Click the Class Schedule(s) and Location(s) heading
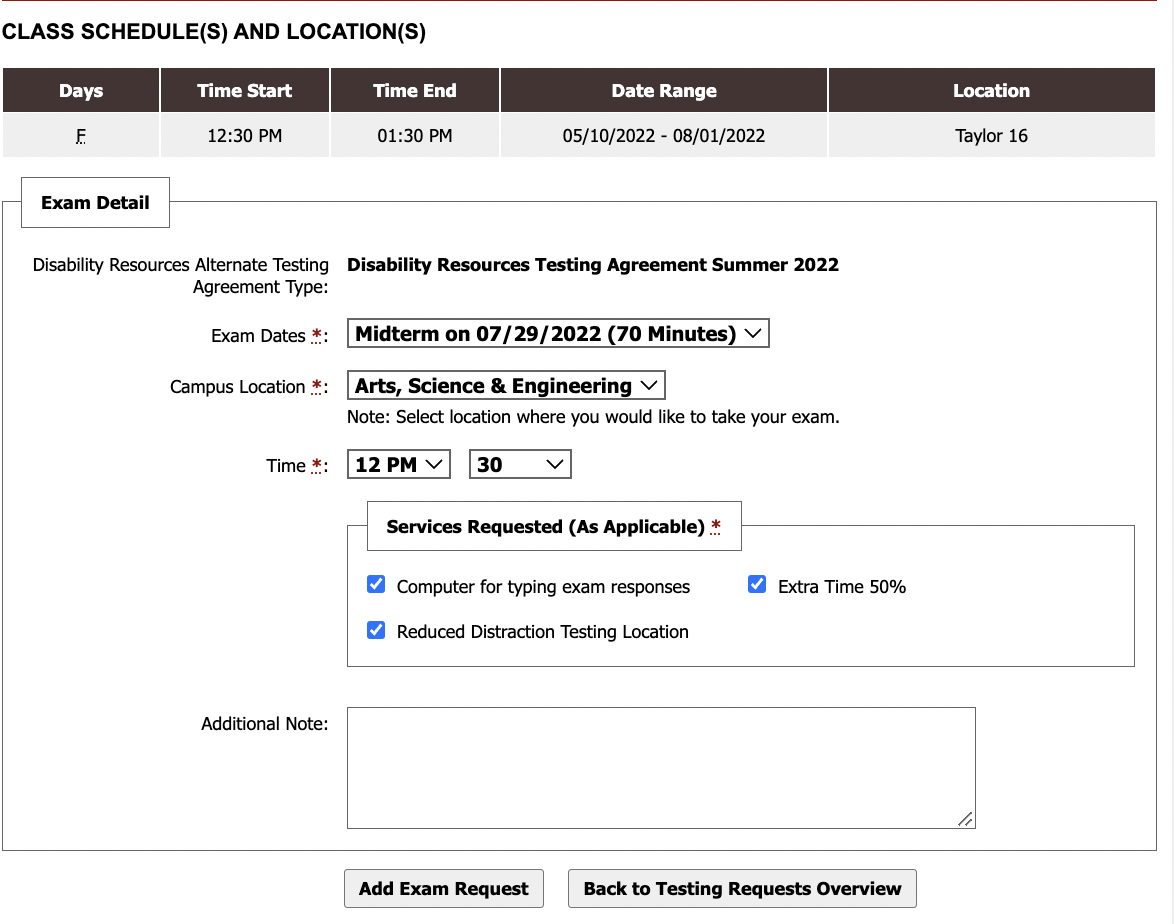The image size is (1174, 924). coord(214,31)
